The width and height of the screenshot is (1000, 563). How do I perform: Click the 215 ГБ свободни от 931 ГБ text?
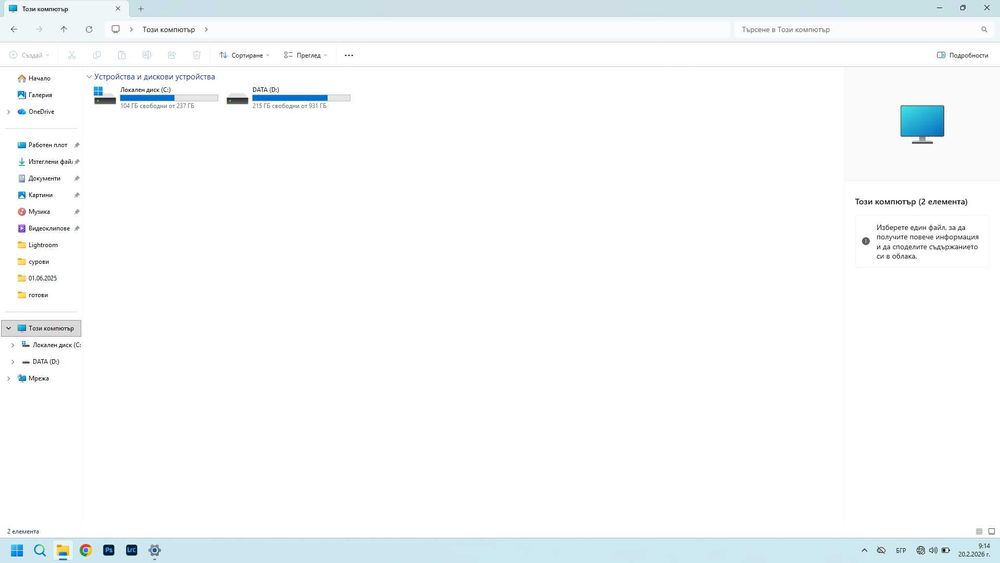pos(289,106)
